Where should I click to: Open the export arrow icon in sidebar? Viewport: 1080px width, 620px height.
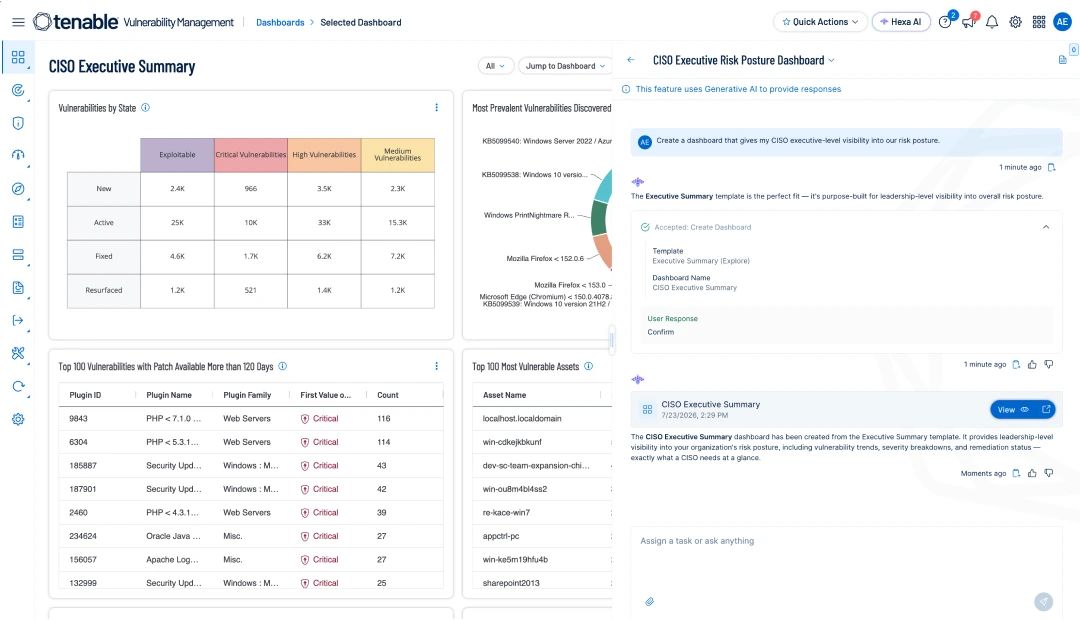click(x=18, y=320)
